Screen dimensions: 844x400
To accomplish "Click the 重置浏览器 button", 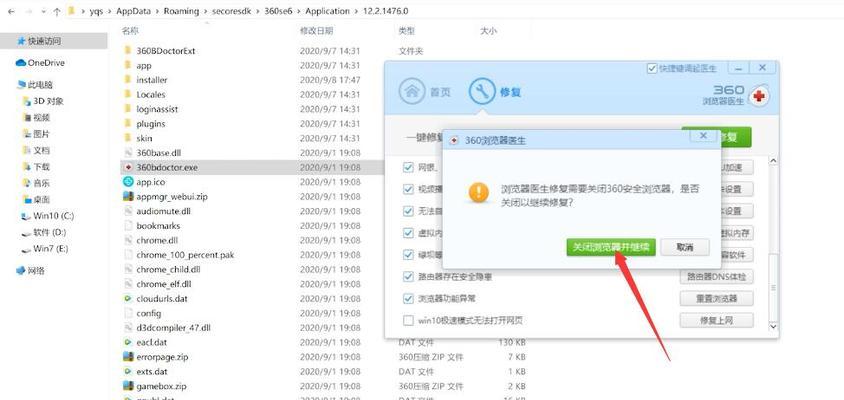I will (x=716, y=299).
